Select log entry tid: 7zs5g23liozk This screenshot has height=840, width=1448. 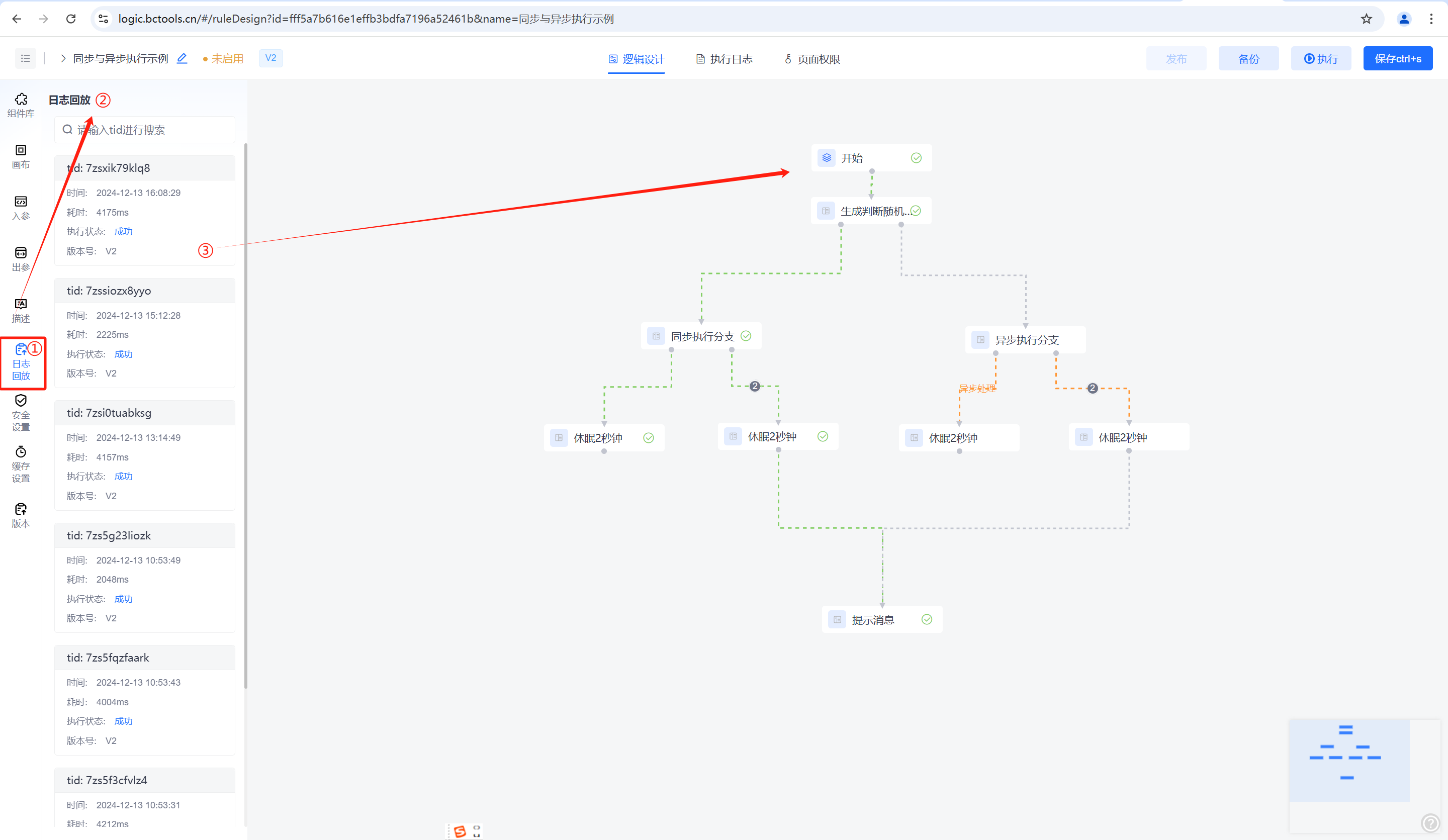(145, 578)
